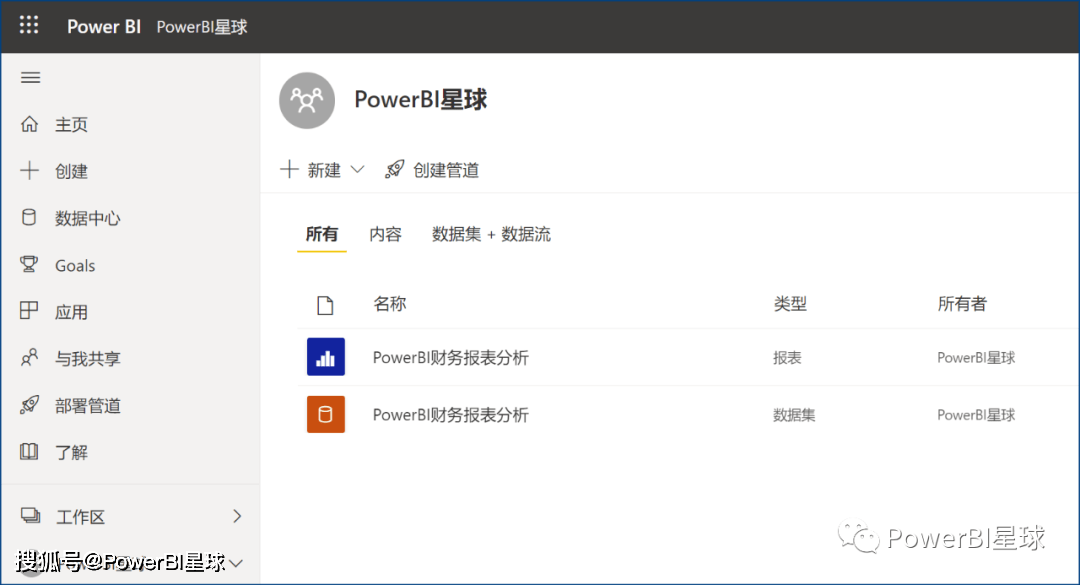Switch to the 所有 tab
The image size is (1080, 585).
321,235
